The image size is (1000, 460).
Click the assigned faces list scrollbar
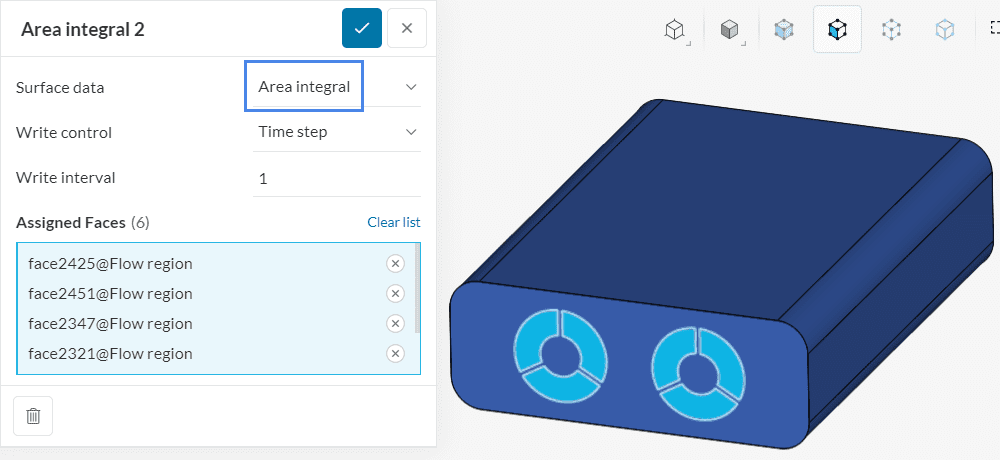click(416, 290)
